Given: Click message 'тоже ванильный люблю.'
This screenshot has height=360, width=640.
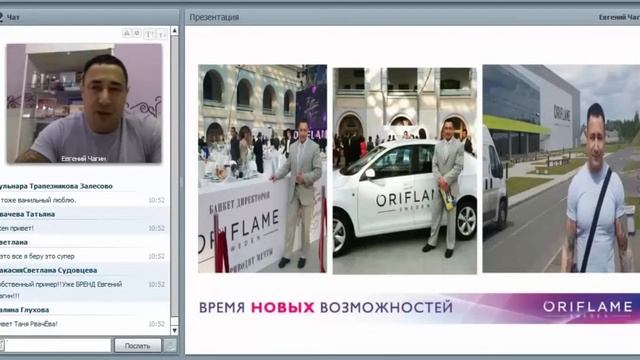Looking at the screenshot, I should pos(38,200).
